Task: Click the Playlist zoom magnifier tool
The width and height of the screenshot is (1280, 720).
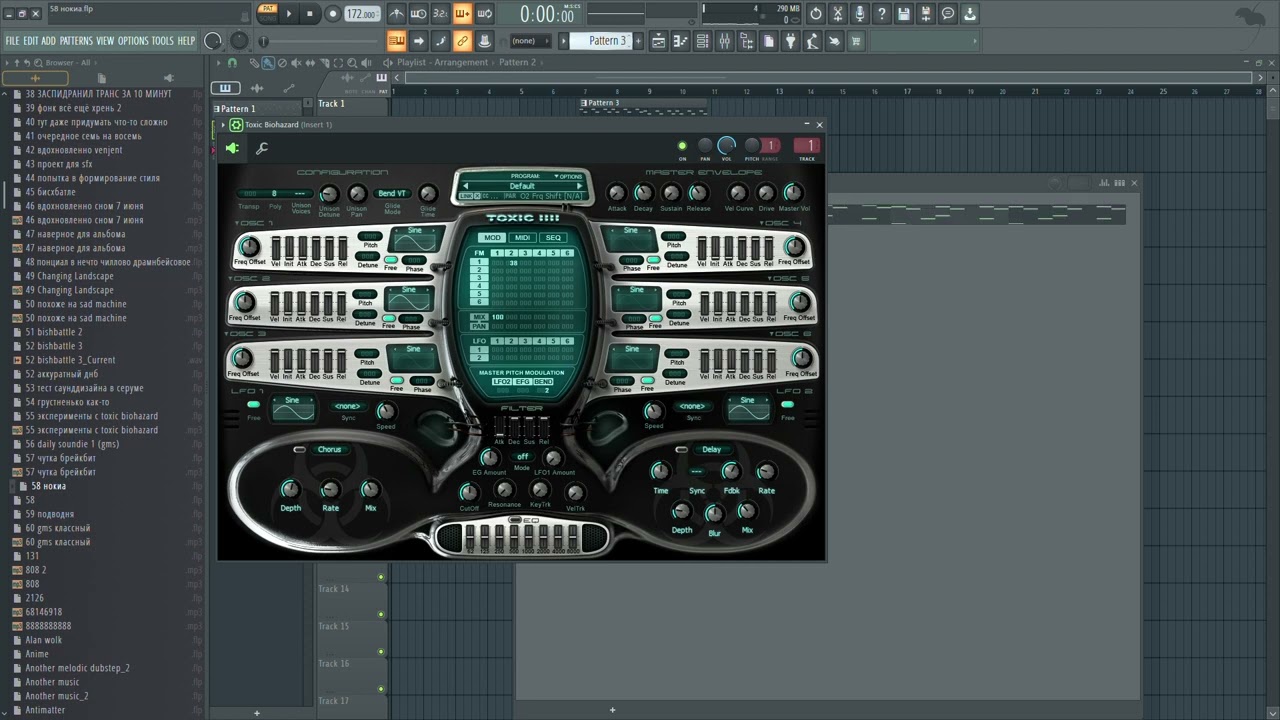Action: pyautogui.click(x=352, y=63)
